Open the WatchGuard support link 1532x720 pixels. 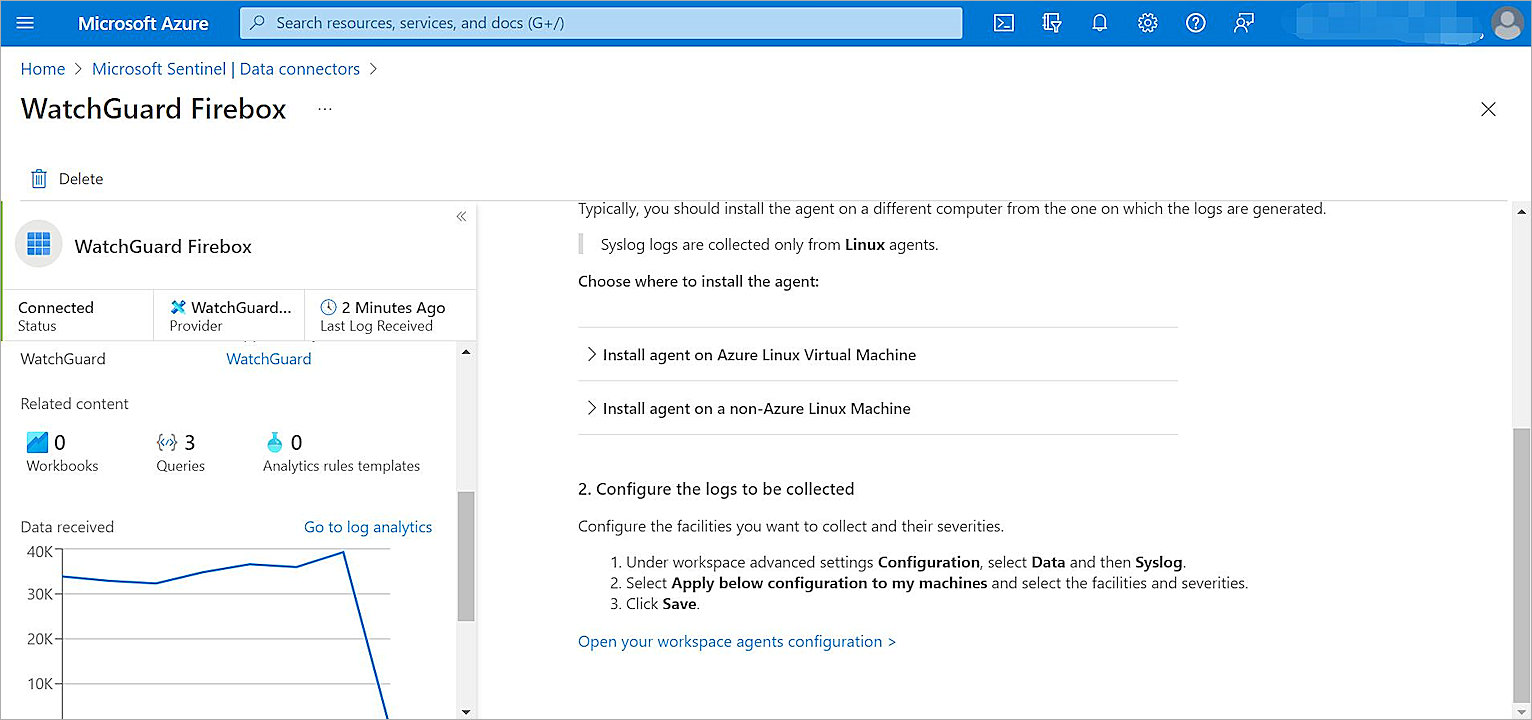click(268, 359)
